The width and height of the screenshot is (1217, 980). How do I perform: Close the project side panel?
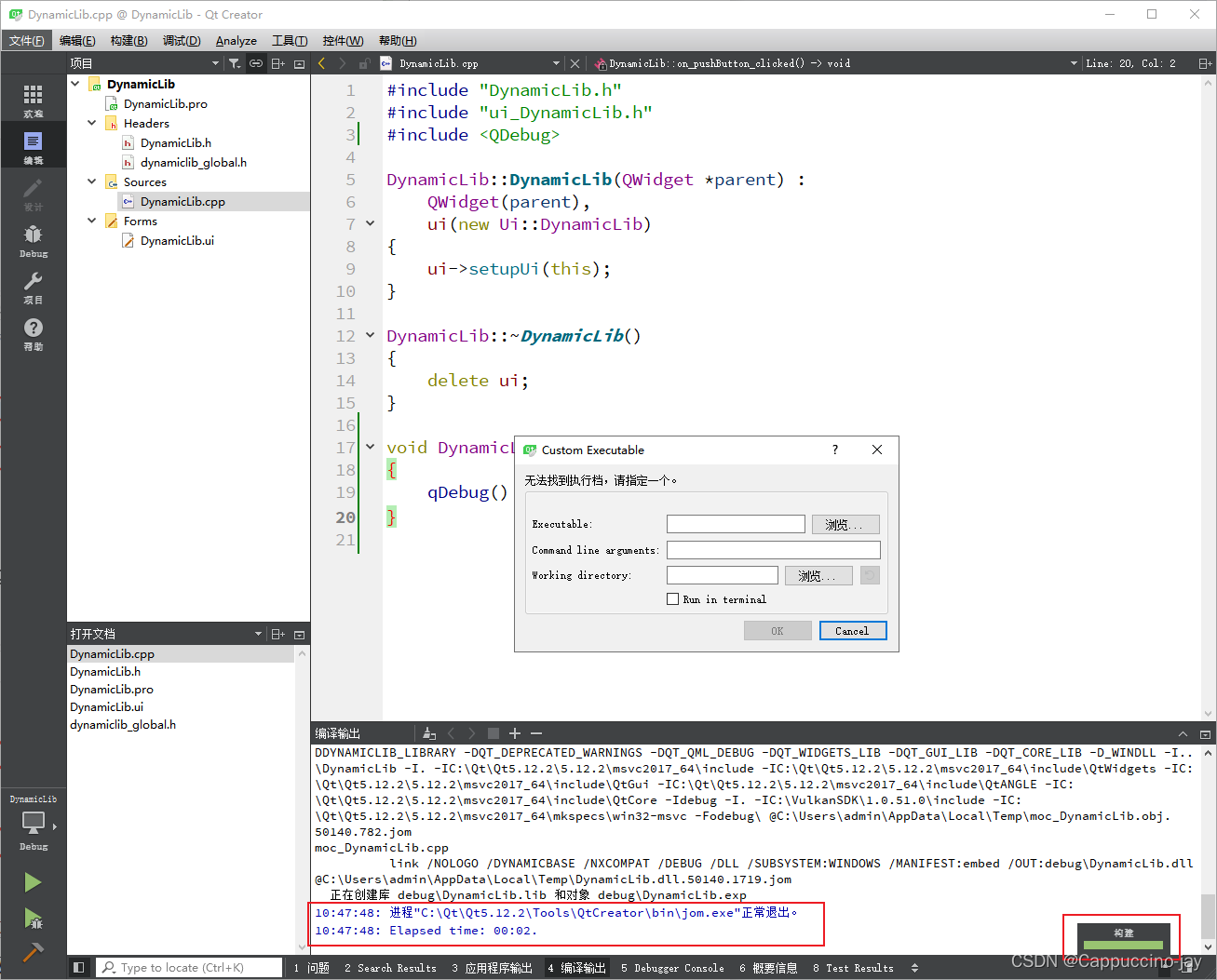[x=299, y=63]
